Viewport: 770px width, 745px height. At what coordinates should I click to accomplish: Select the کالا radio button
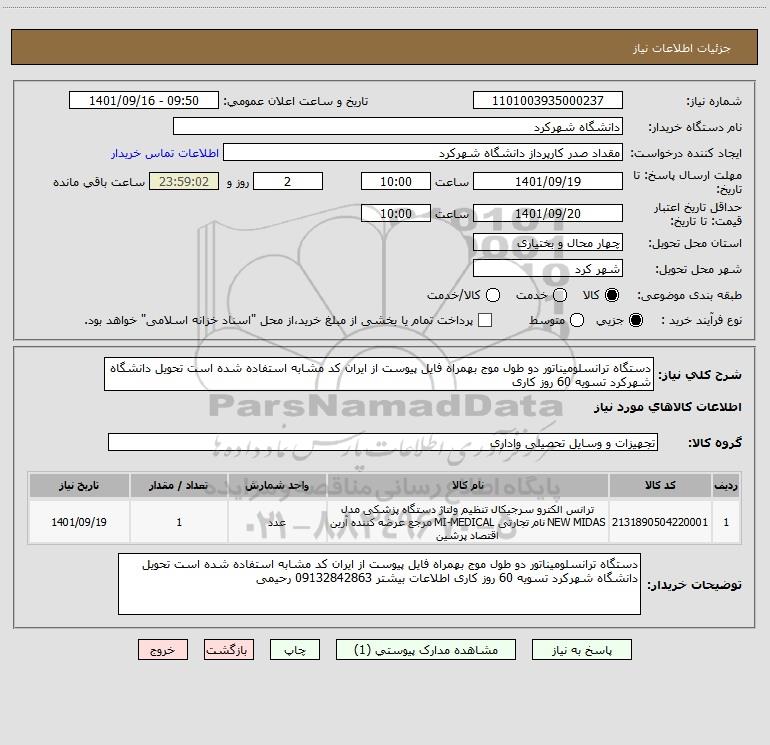tap(612, 295)
